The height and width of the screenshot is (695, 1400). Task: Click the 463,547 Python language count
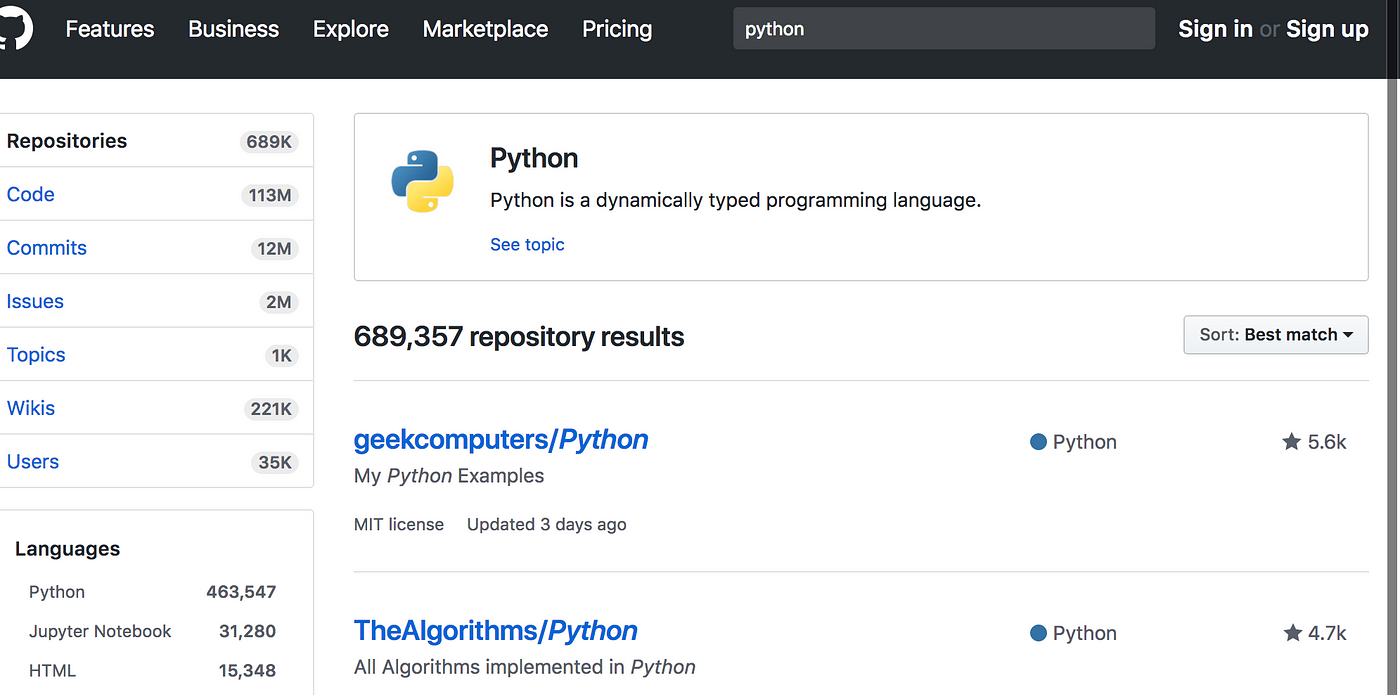click(x=241, y=592)
